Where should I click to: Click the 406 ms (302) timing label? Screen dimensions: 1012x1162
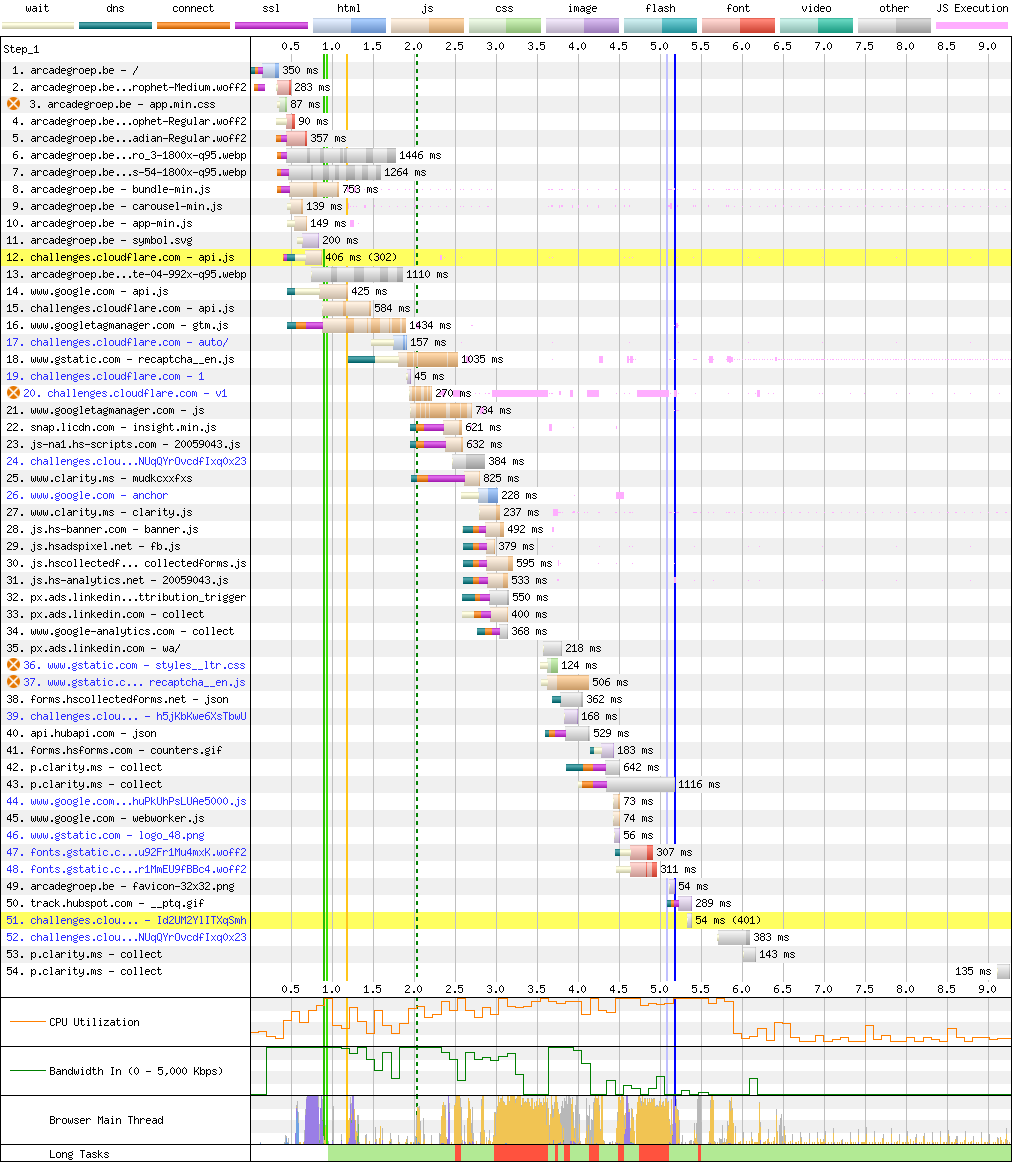(x=362, y=257)
